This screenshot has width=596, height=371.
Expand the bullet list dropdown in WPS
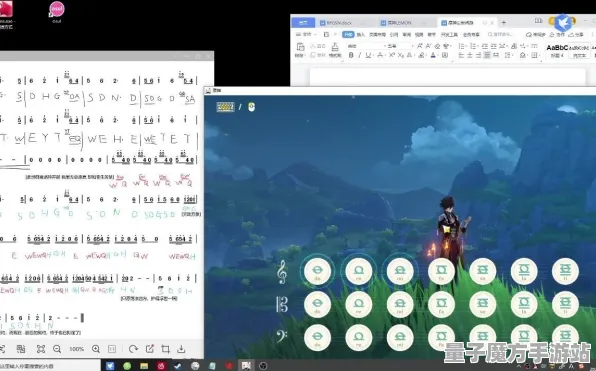tap(466, 46)
